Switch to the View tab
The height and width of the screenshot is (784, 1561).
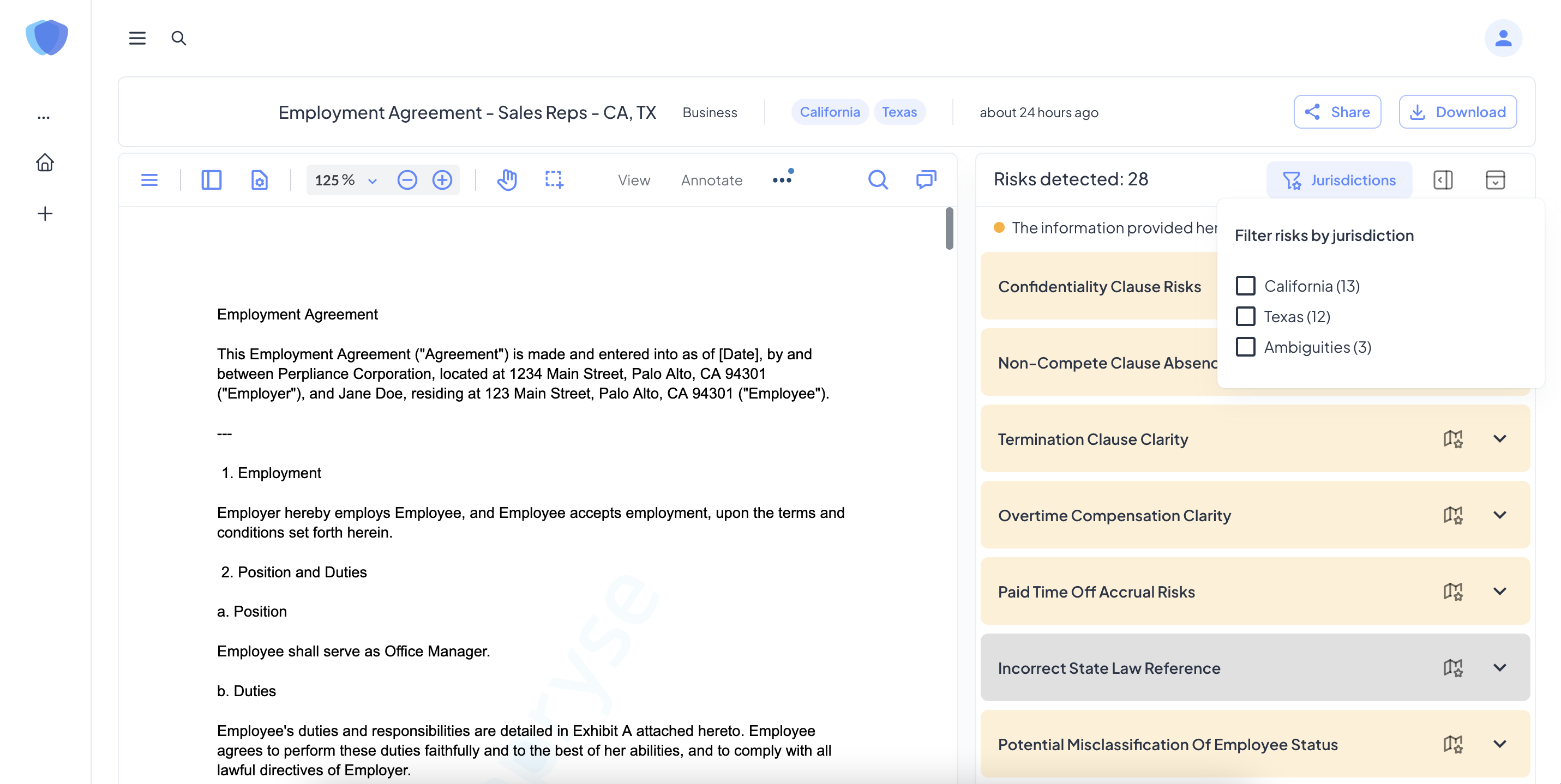(x=634, y=180)
